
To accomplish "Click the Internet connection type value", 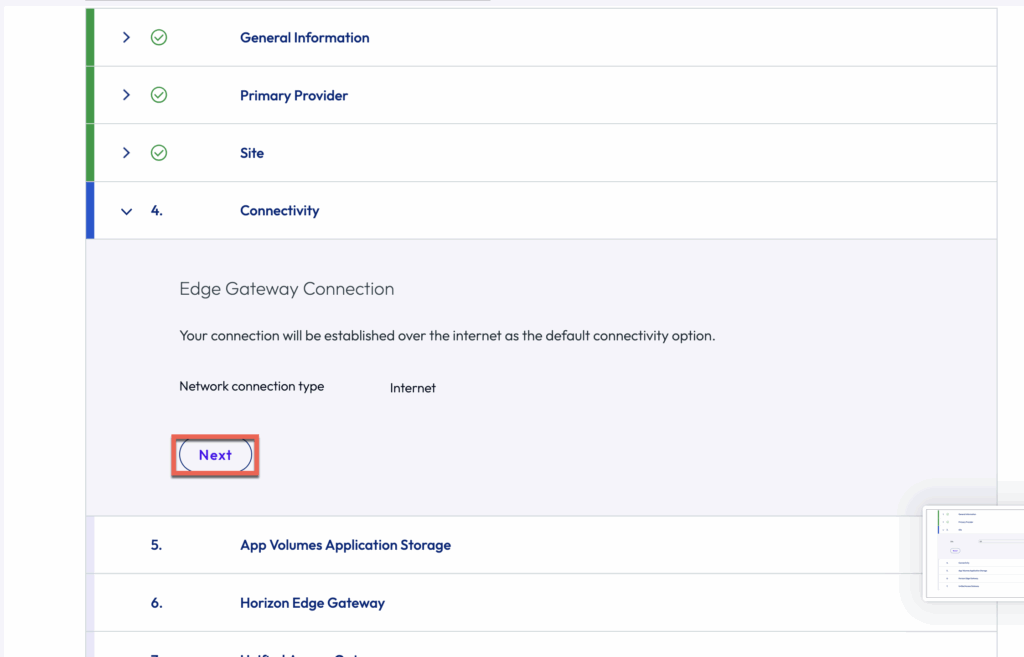I will point(412,388).
